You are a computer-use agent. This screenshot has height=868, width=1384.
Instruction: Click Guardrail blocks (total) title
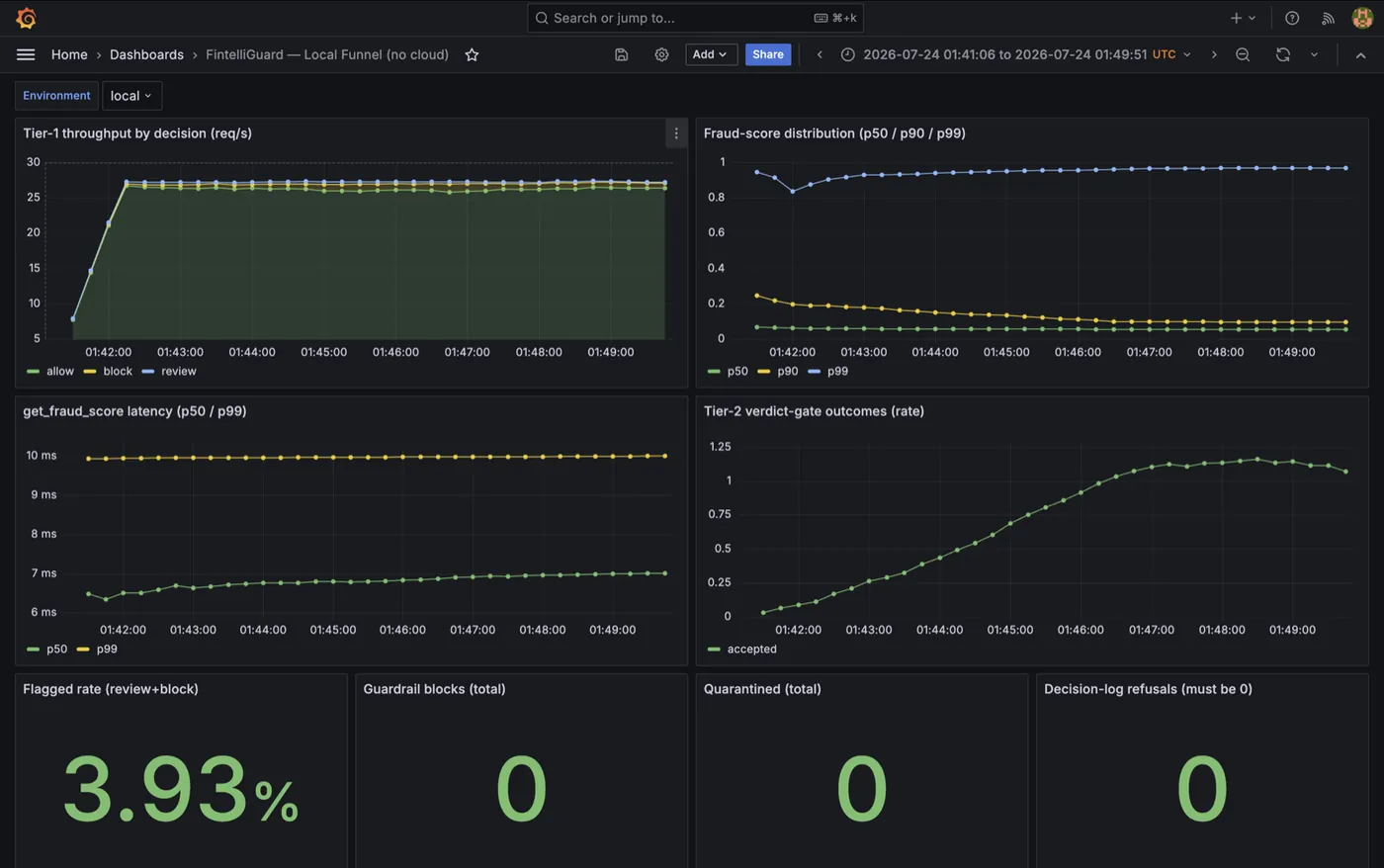click(x=434, y=689)
